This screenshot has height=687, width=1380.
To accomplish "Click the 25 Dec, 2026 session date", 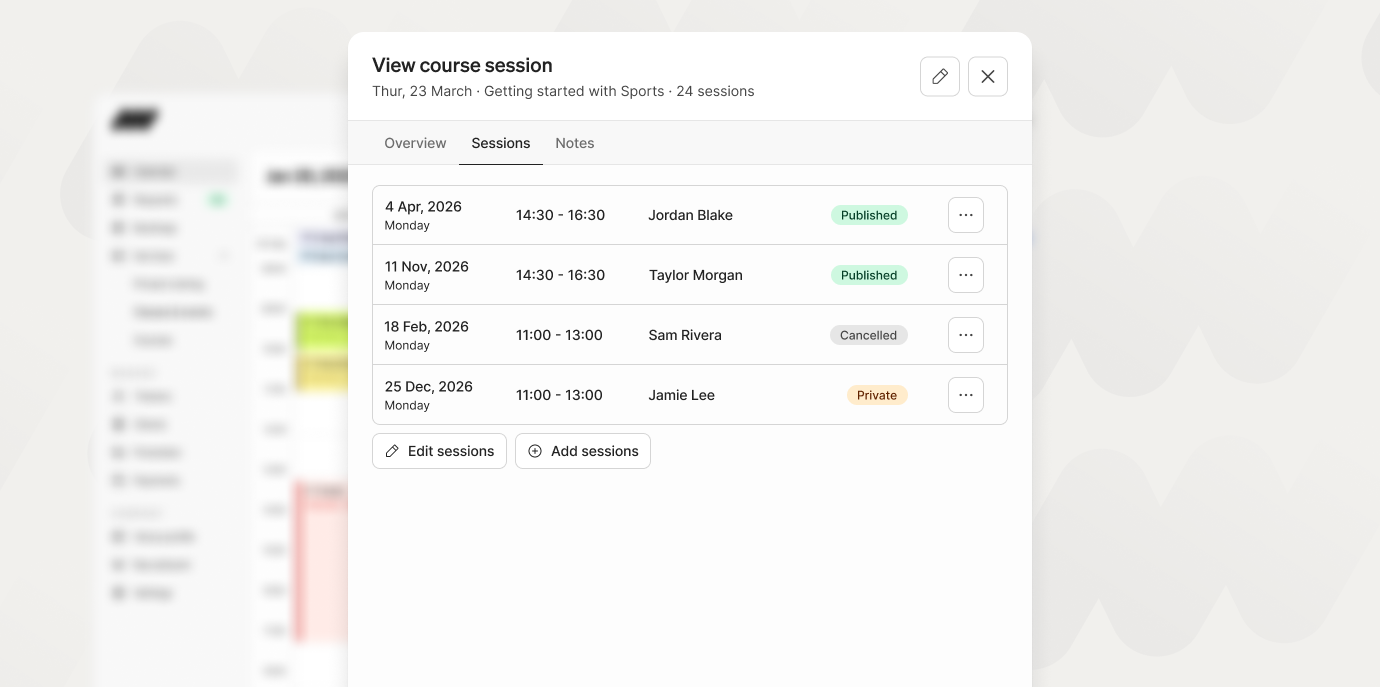I will click(429, 387).
